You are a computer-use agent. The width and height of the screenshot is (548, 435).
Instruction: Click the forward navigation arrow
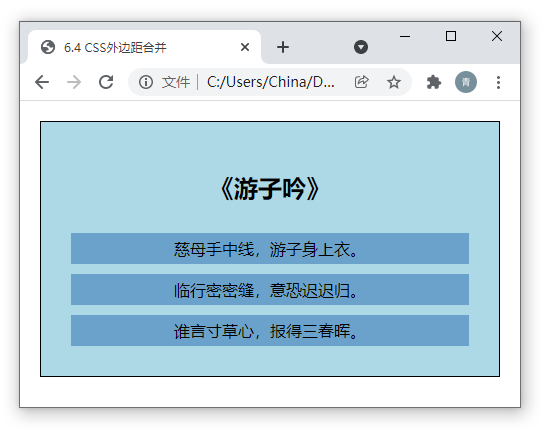tap(74, 82)
